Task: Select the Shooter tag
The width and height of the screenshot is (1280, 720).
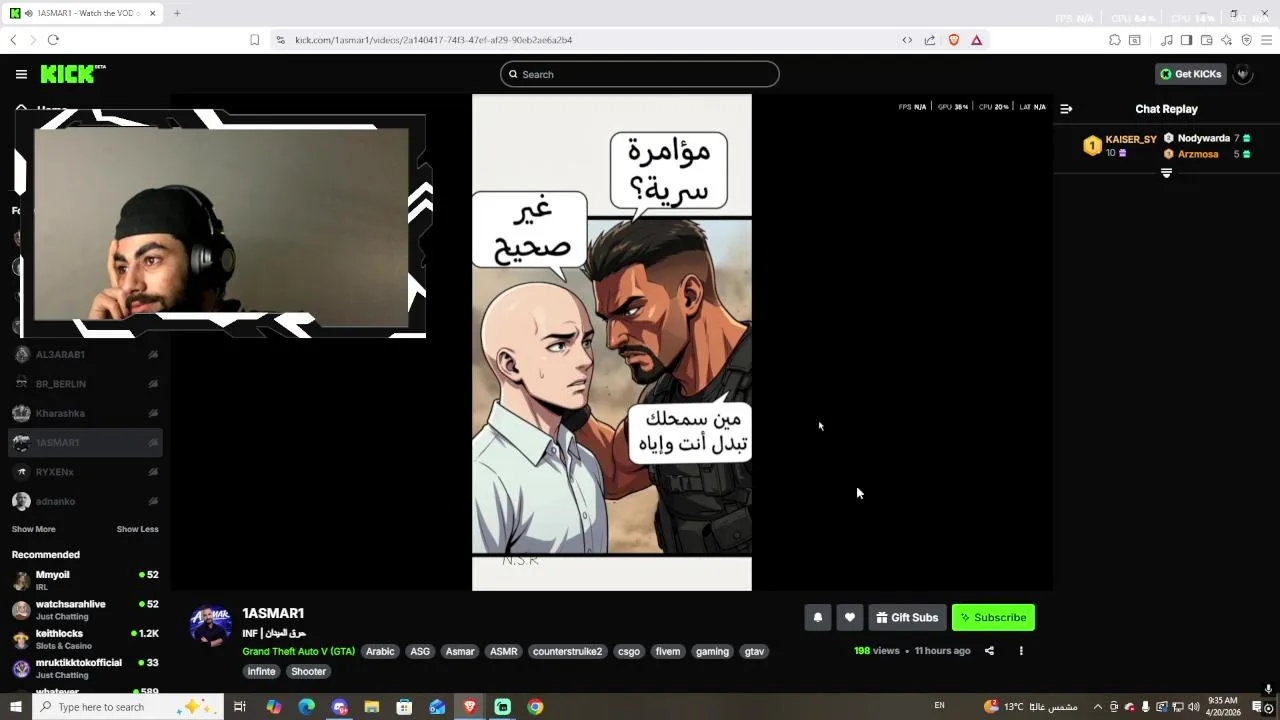Action: [x=308, y=672]
